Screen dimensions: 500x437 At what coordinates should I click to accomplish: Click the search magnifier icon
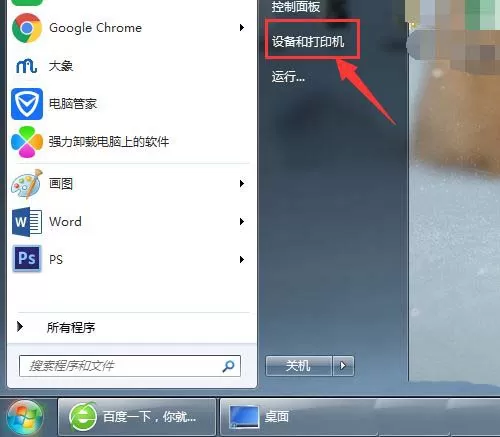tap(228, 366)
